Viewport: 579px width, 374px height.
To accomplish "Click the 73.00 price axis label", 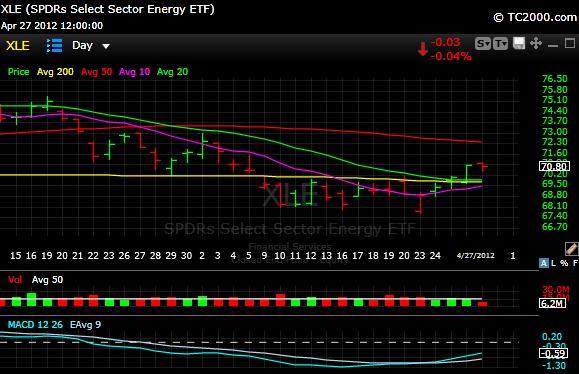I will (x=555, y=132).
